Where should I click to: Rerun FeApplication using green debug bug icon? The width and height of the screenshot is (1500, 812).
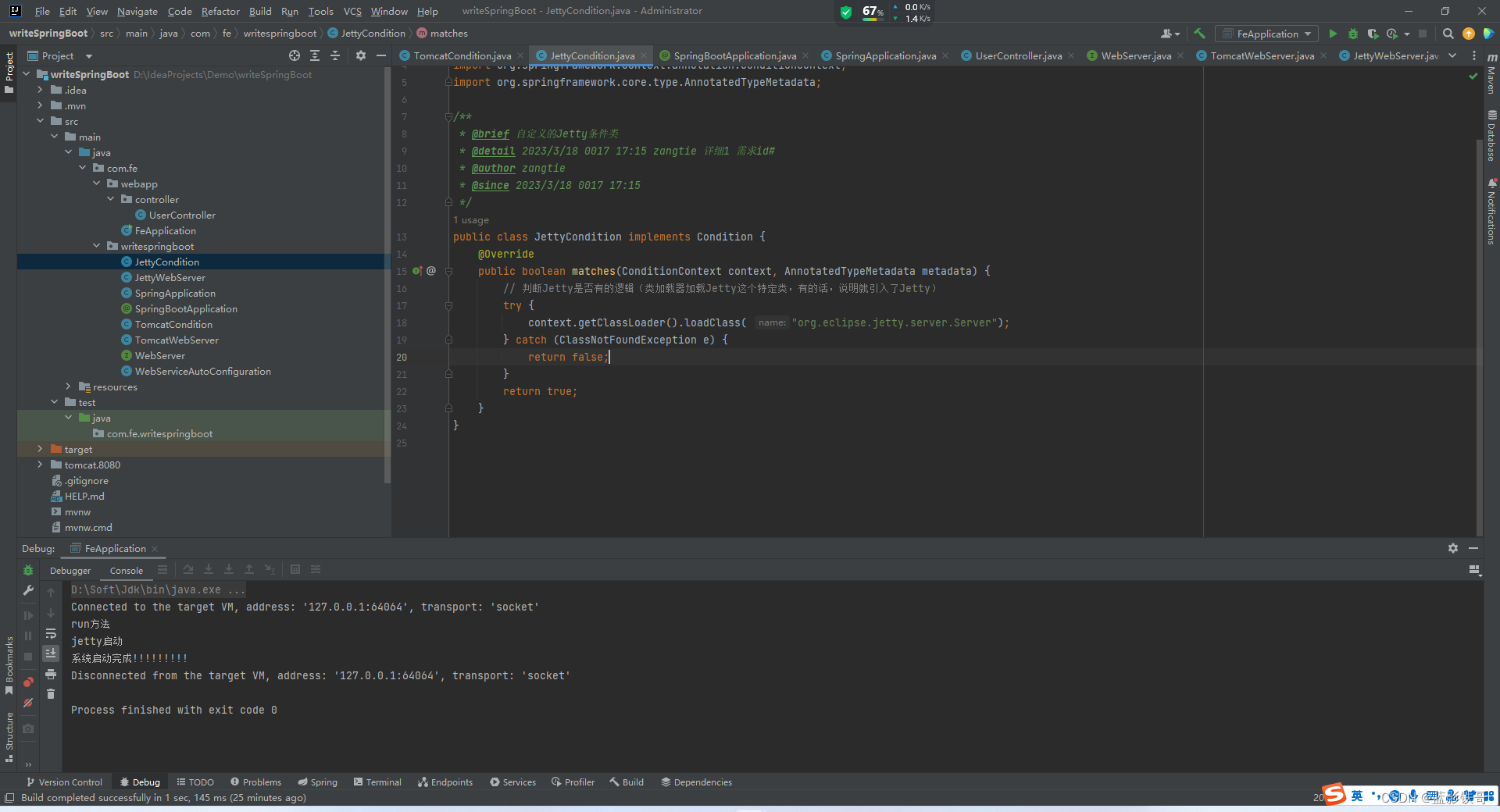point(28,570)
